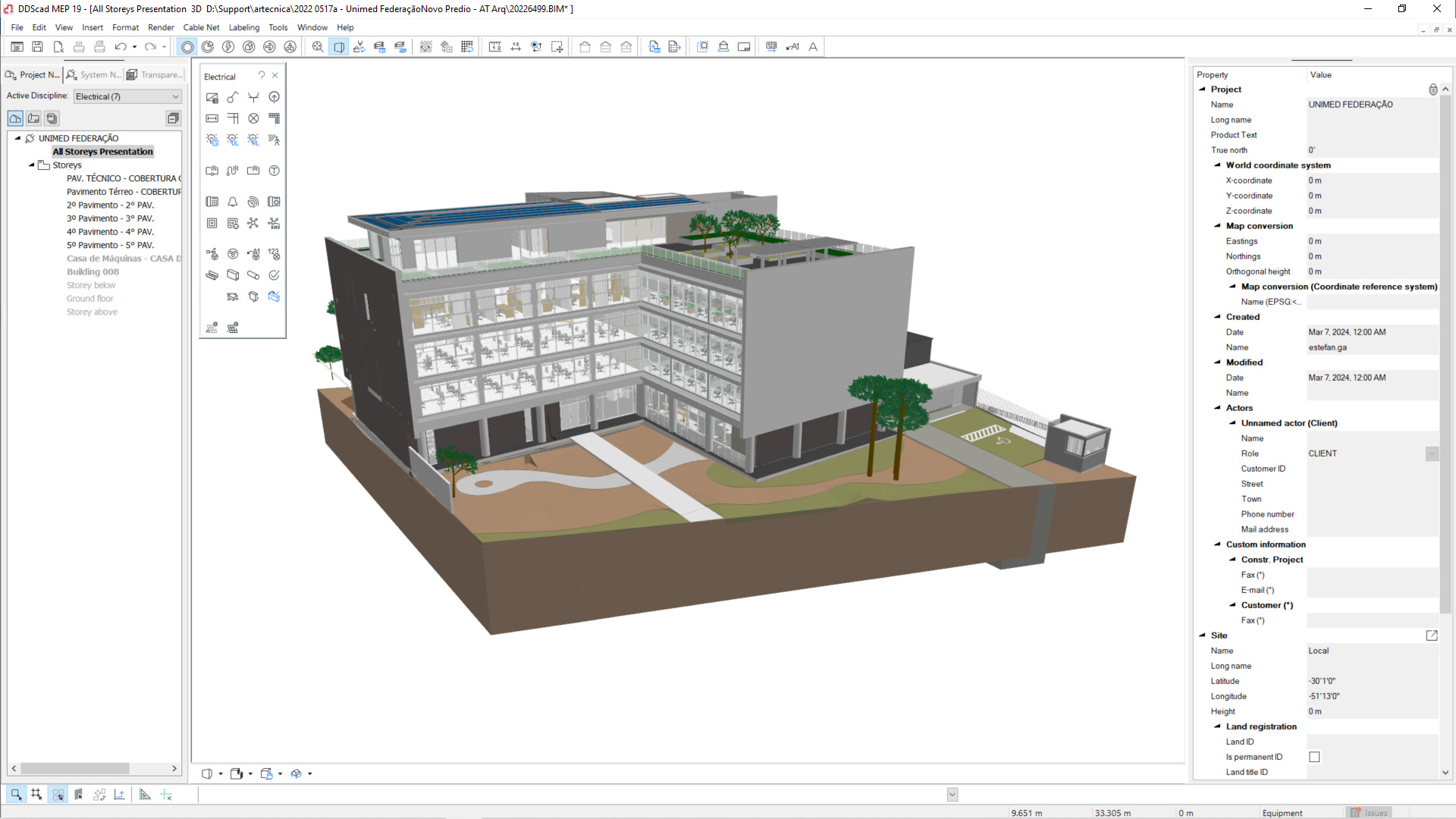Image resolution: width=1456 pixels, height=819 pixels.
Task: Select the switch symbol in Electrical palette
Action: 233,97
